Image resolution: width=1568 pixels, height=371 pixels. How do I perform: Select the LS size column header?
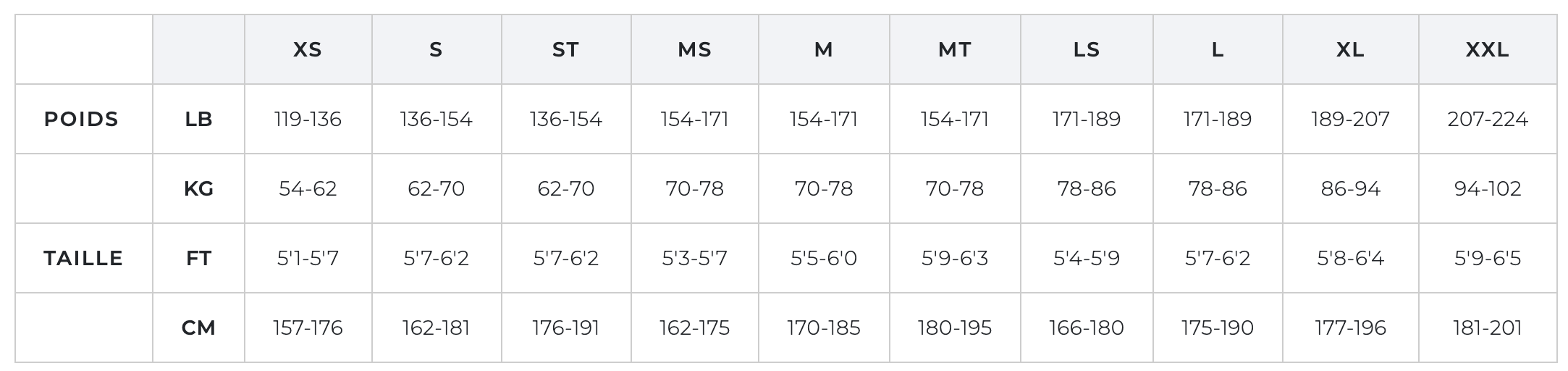1087,49
